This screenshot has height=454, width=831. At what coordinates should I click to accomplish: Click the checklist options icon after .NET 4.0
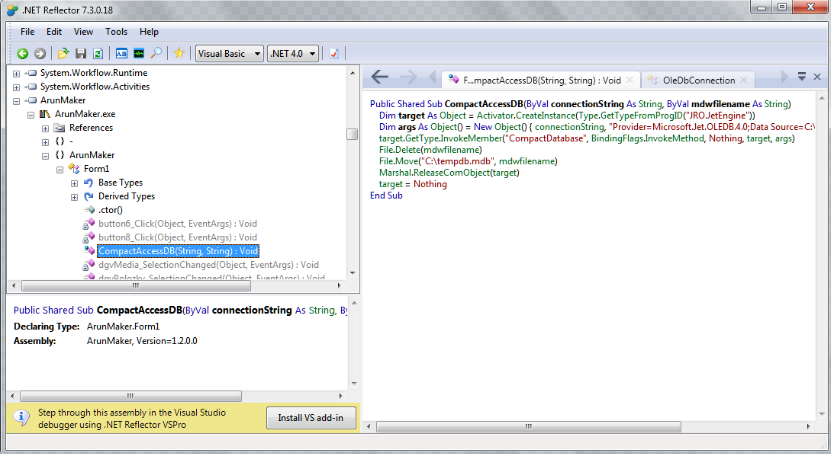coord(334,54)
